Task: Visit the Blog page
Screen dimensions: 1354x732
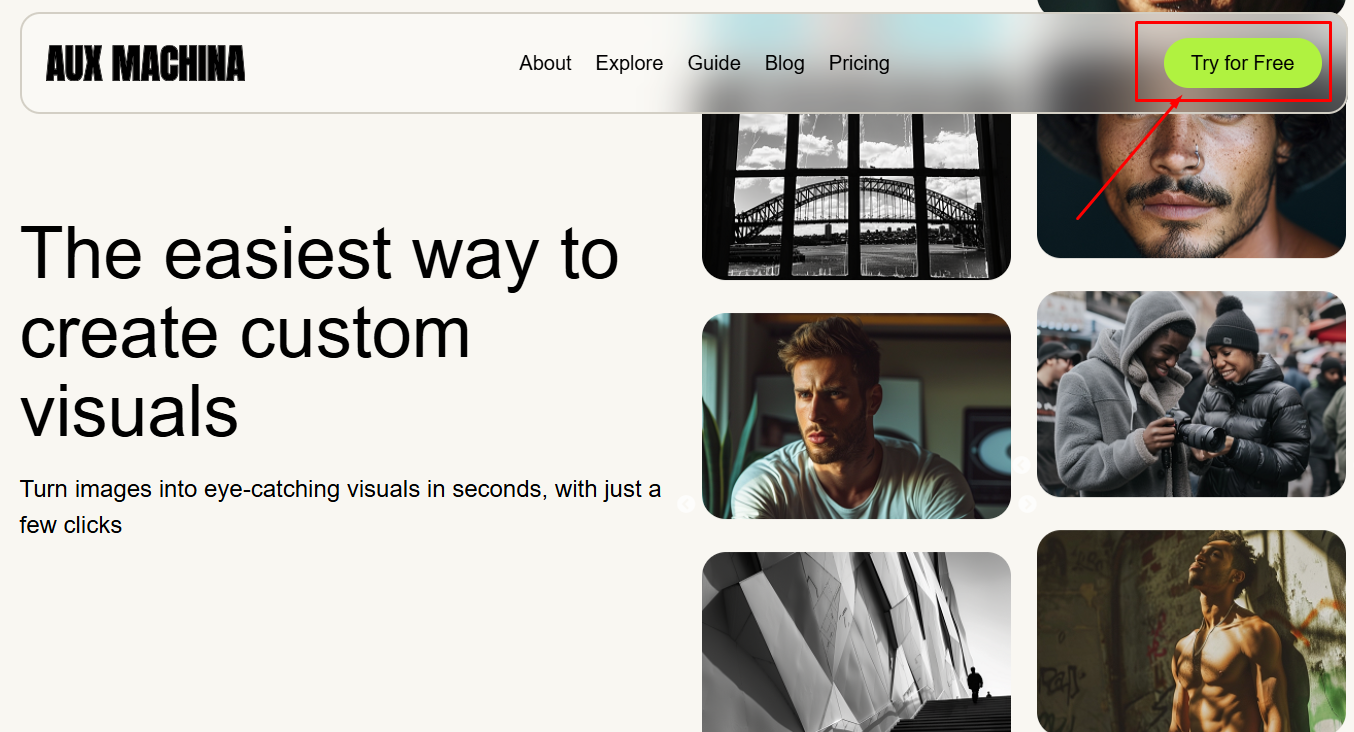Action: (x=784, y=63)
